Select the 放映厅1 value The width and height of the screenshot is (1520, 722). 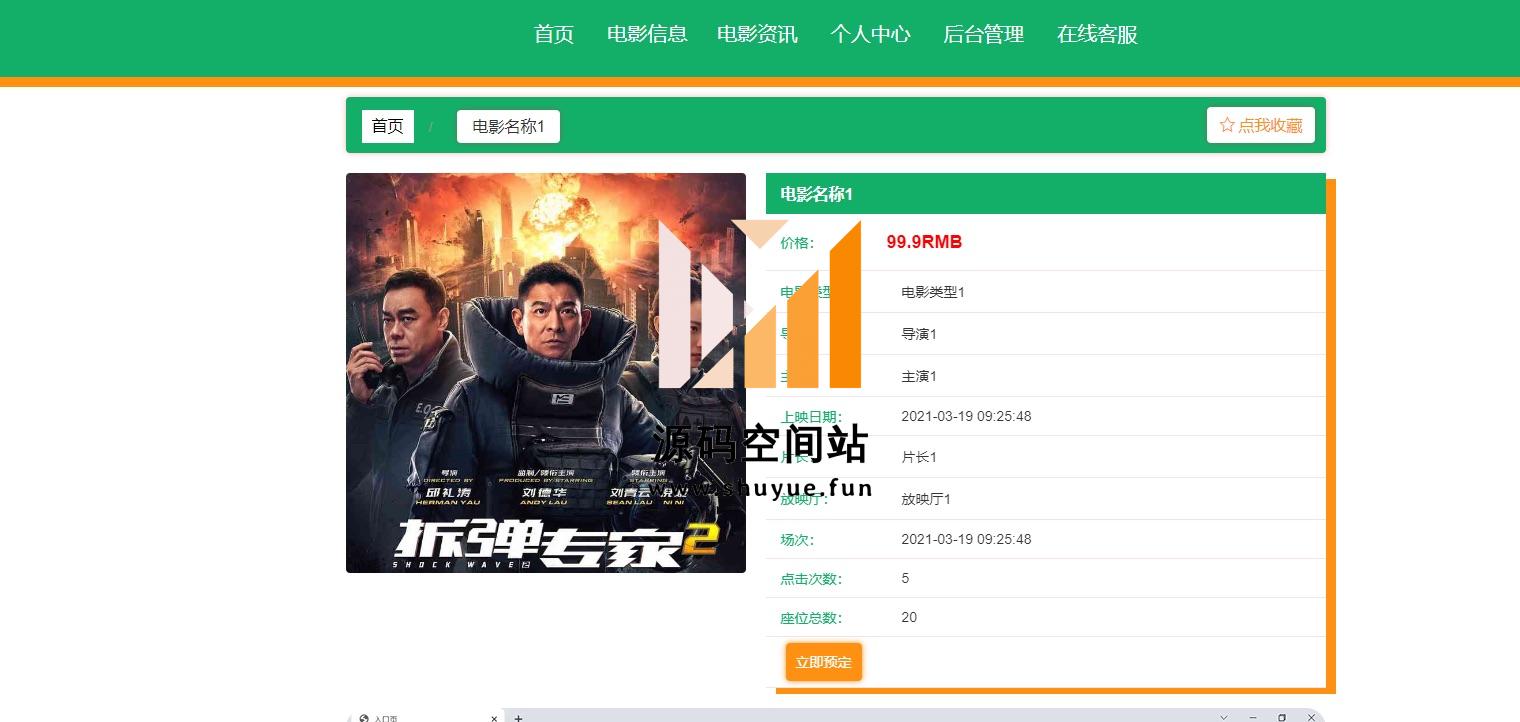click(926, 499)
